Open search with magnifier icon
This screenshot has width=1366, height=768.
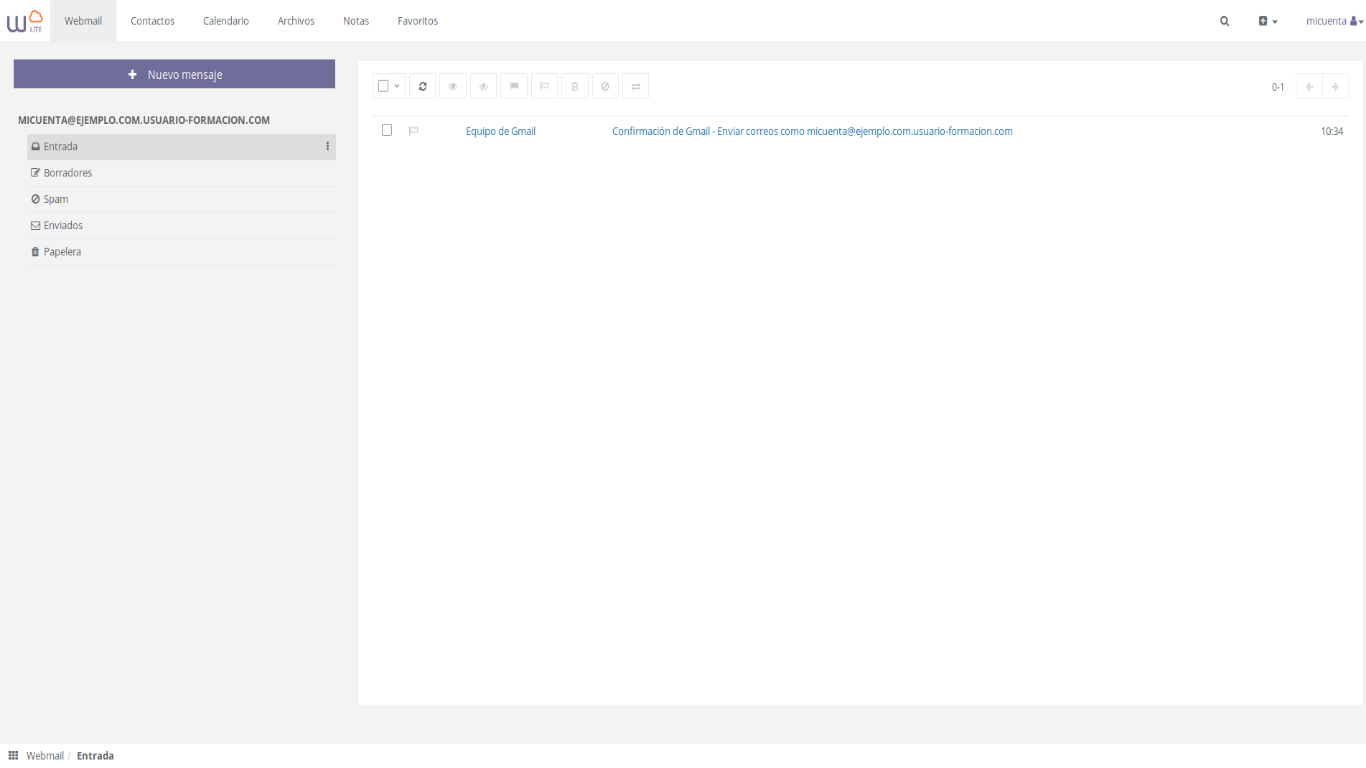pos(1224,21)
